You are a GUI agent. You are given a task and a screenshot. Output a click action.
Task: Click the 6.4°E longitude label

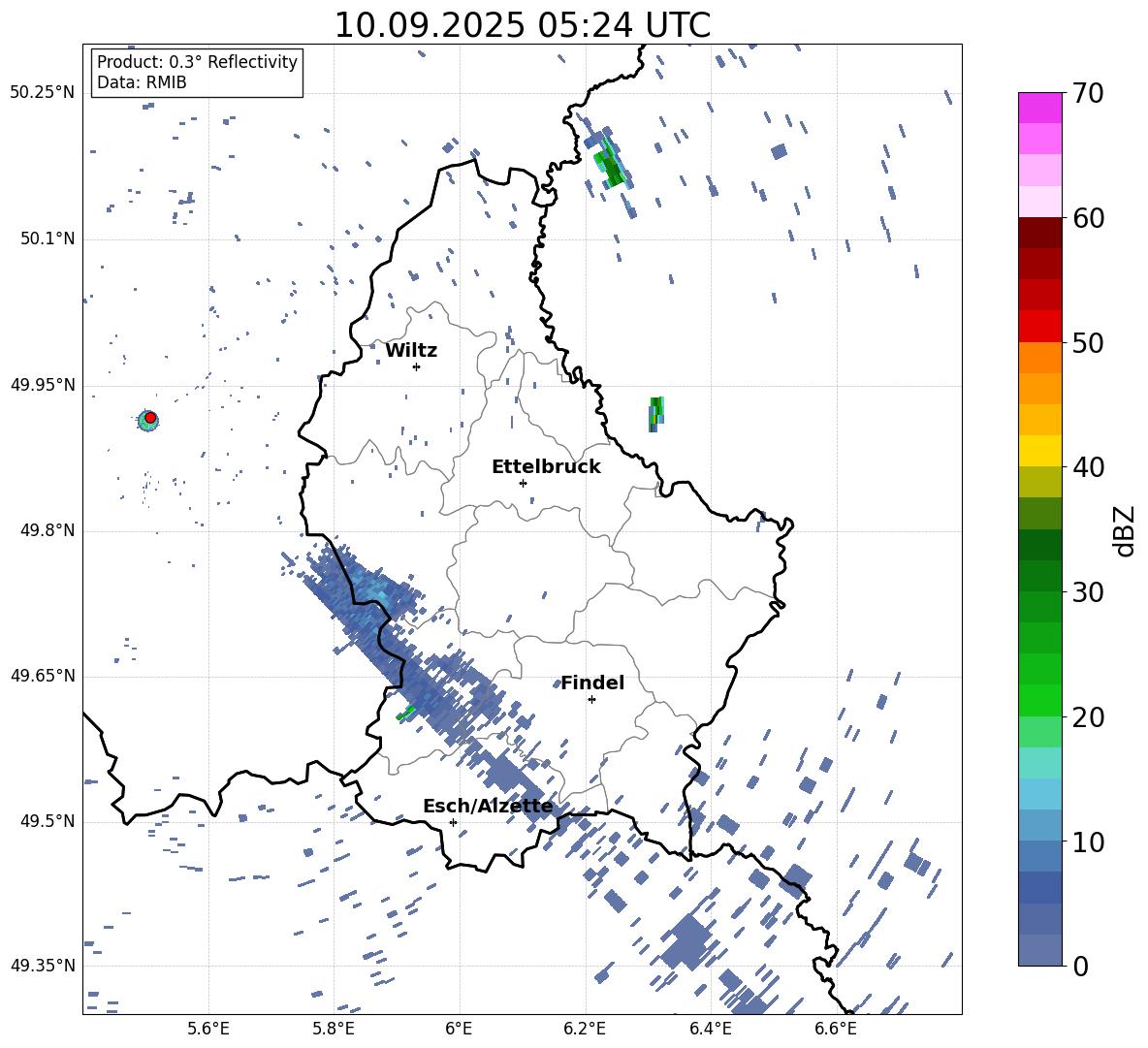710,1029
